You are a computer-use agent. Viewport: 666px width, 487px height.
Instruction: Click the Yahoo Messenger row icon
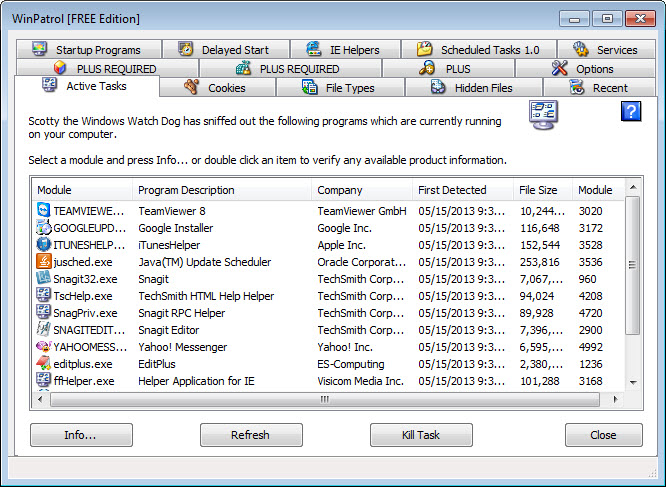[x=43, y=346]
